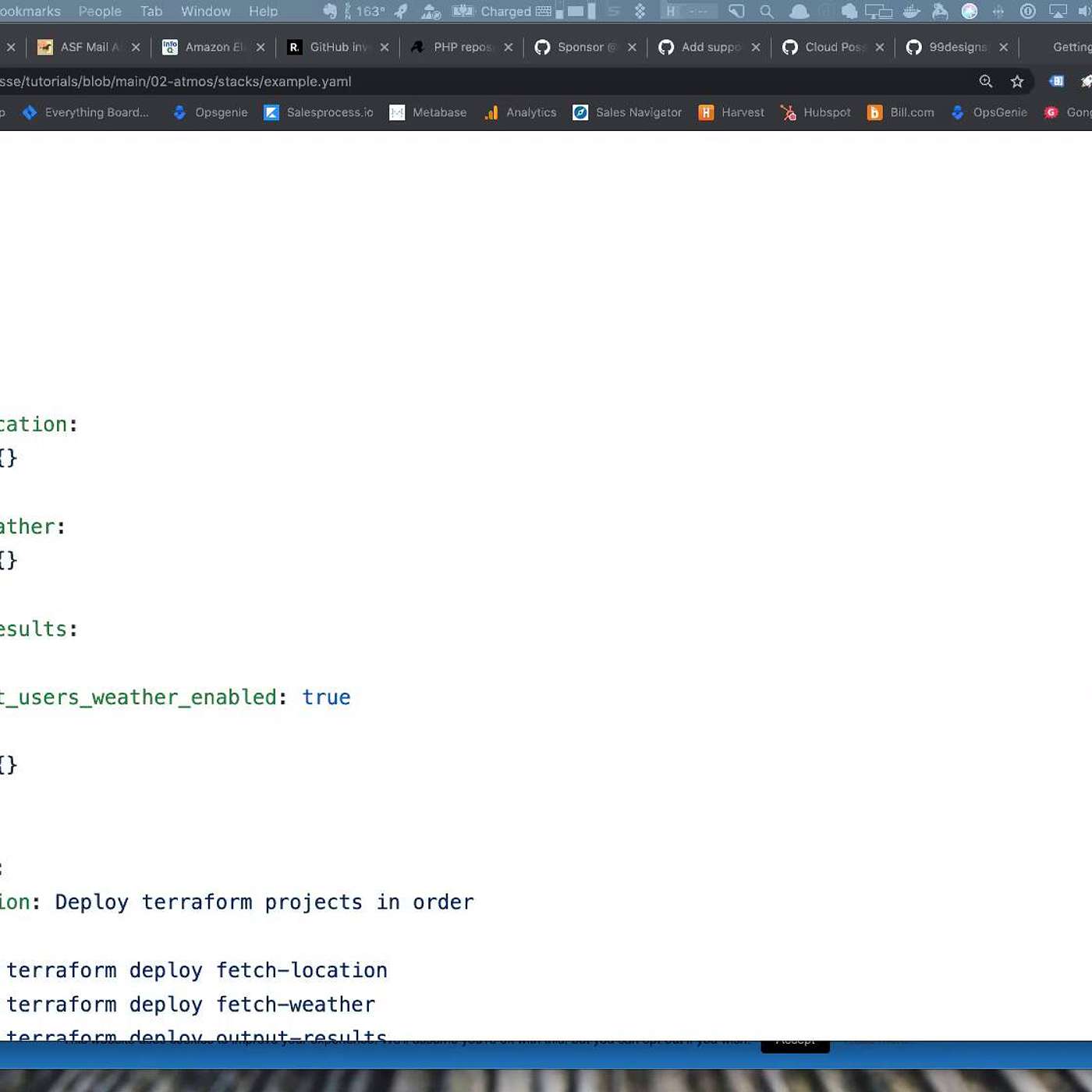The image size is (1092, 1092).
Task: Open the Analytics bookmark
Action: (x=520, y=112)
